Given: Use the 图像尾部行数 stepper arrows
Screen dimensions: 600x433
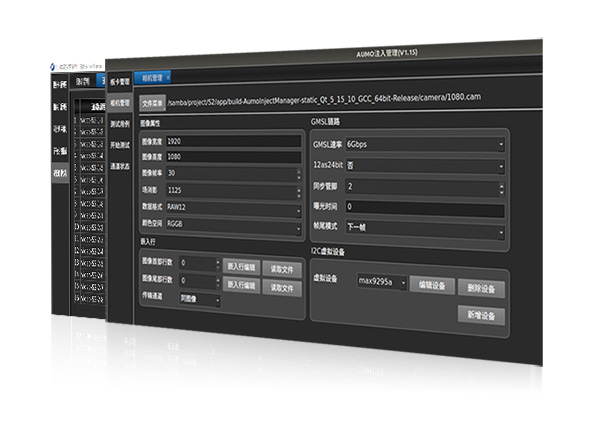Looking at the screenshot, I should coord(218,282).
